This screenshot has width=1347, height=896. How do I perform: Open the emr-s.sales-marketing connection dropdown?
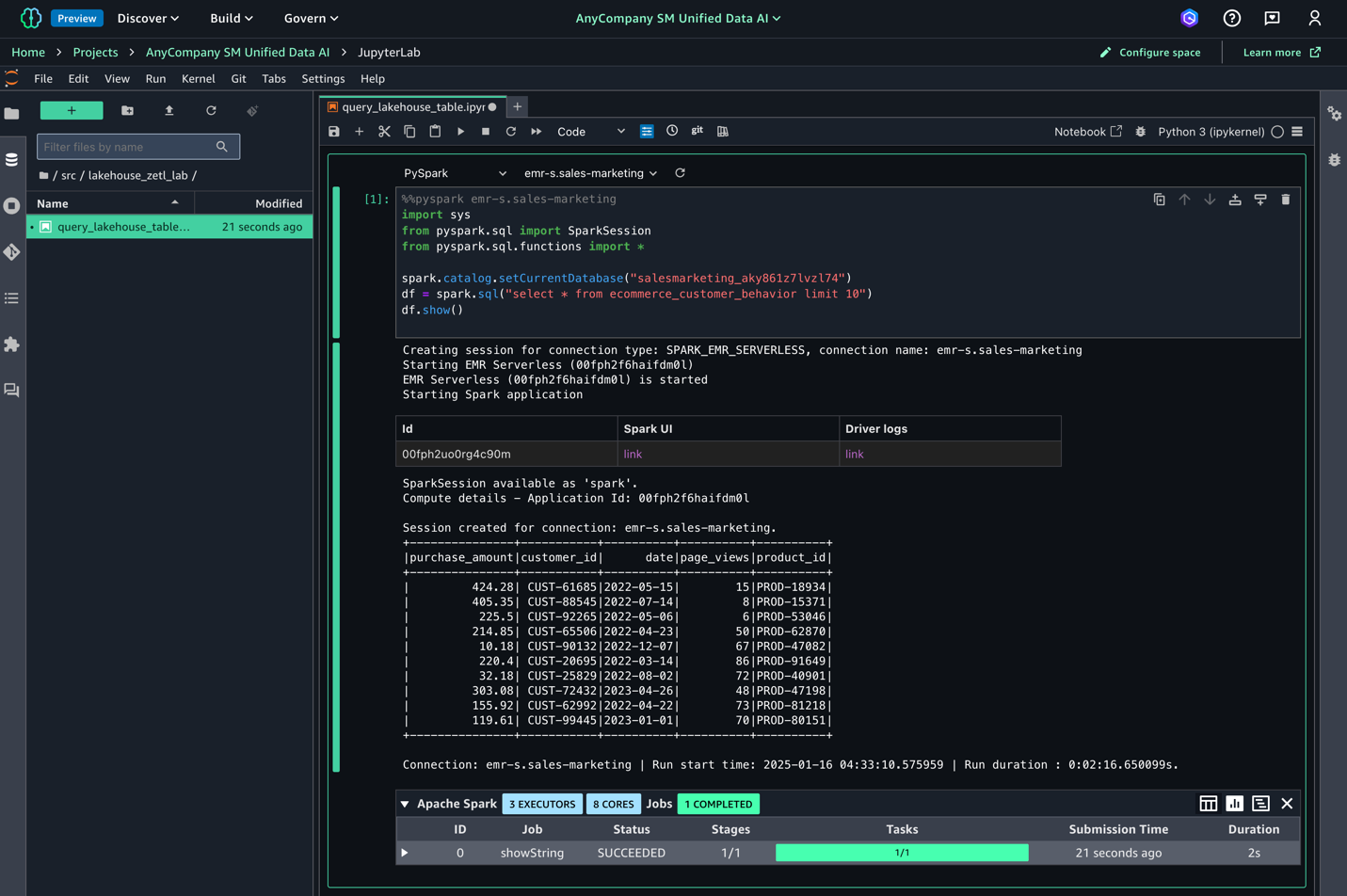coord(590,173)
